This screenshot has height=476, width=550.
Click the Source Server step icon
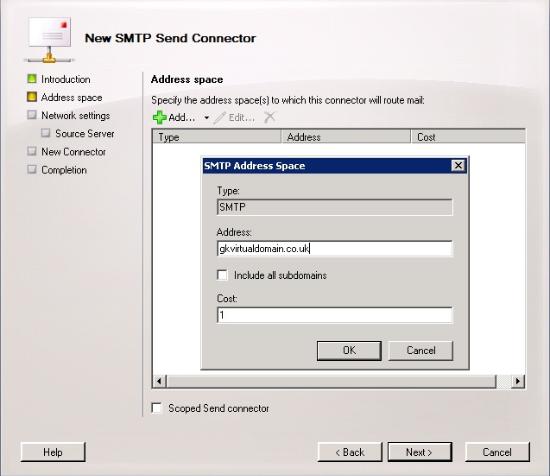(46, 133)
